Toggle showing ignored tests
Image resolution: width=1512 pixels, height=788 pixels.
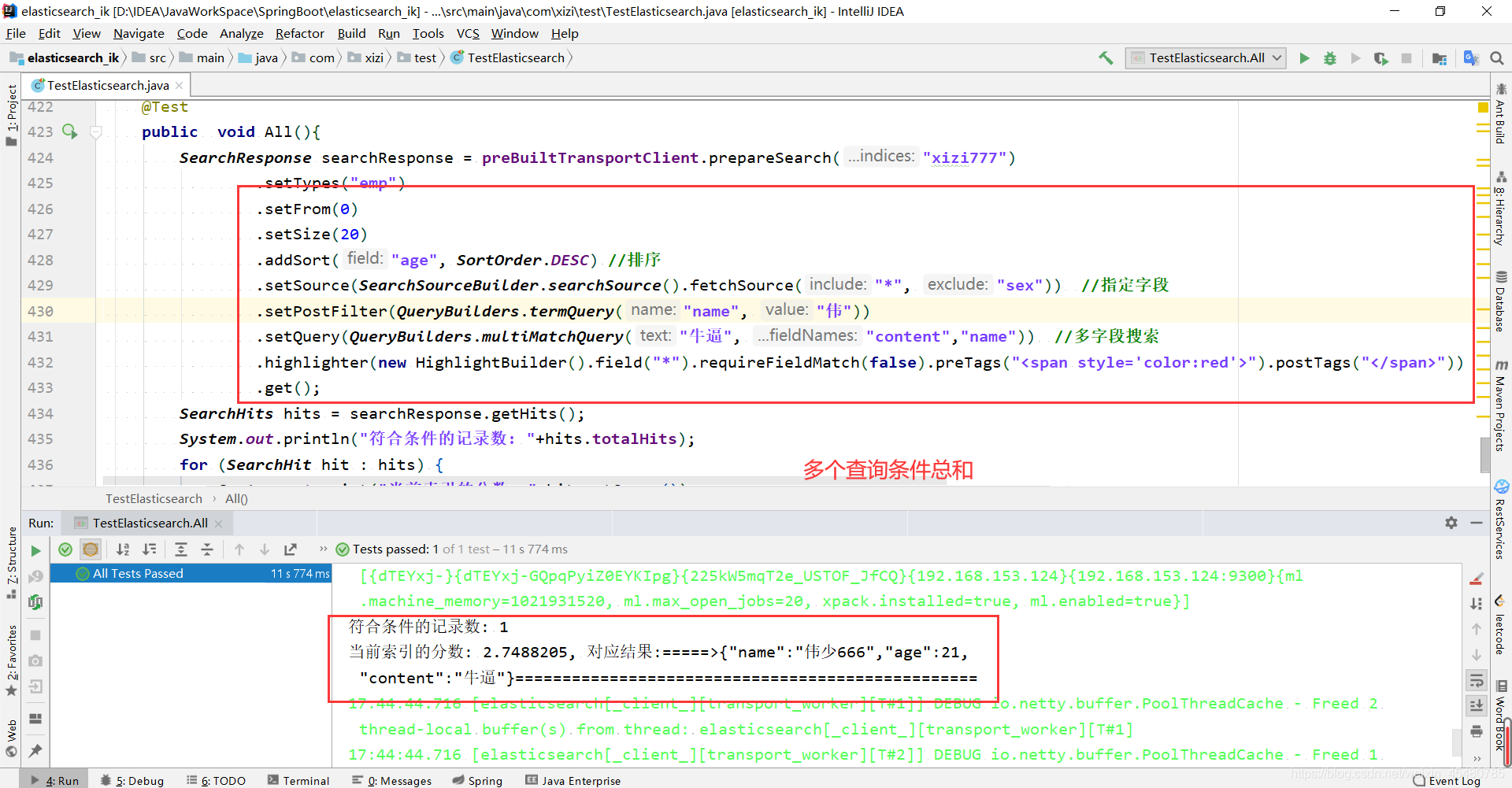[x=91, y=549]
